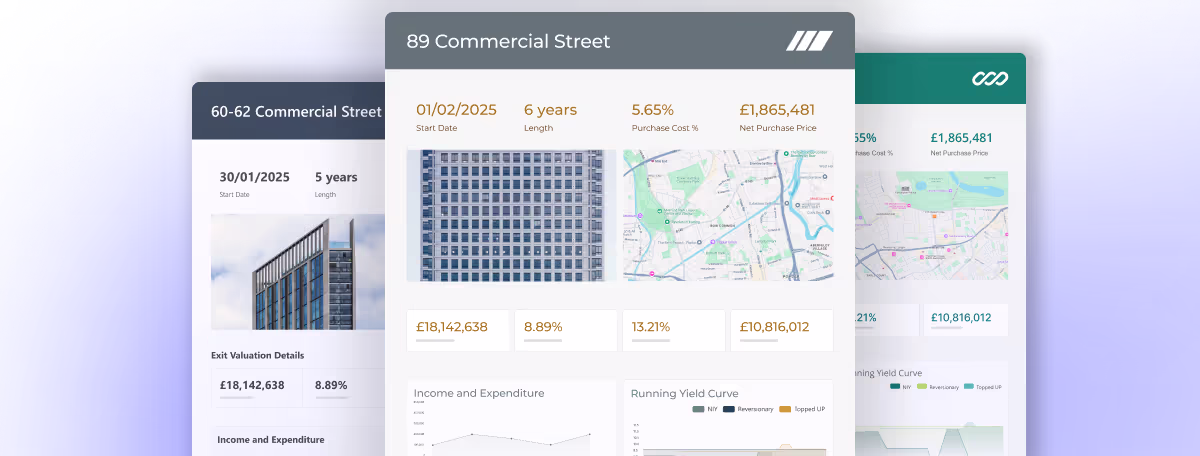Click the 'Income and Expenditure' heading in the left report
This screenshot has width=1200, height=456.
(270, 439)
